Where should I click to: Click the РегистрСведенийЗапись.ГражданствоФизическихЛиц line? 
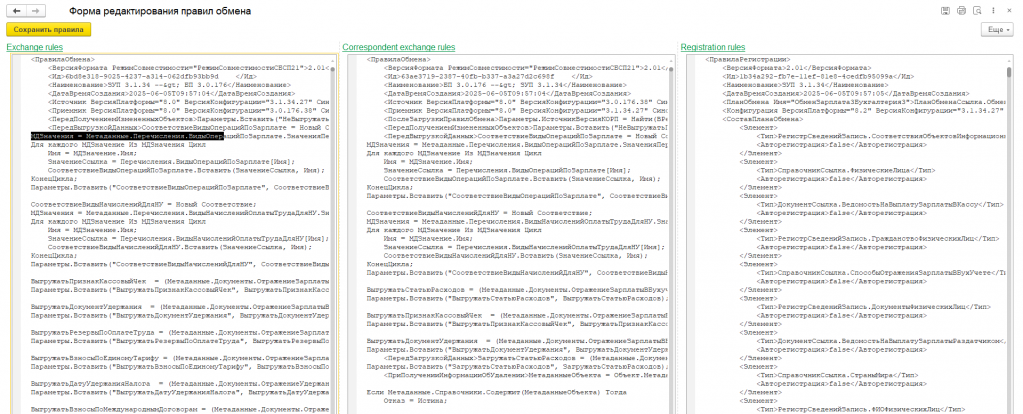pos(876,239)
